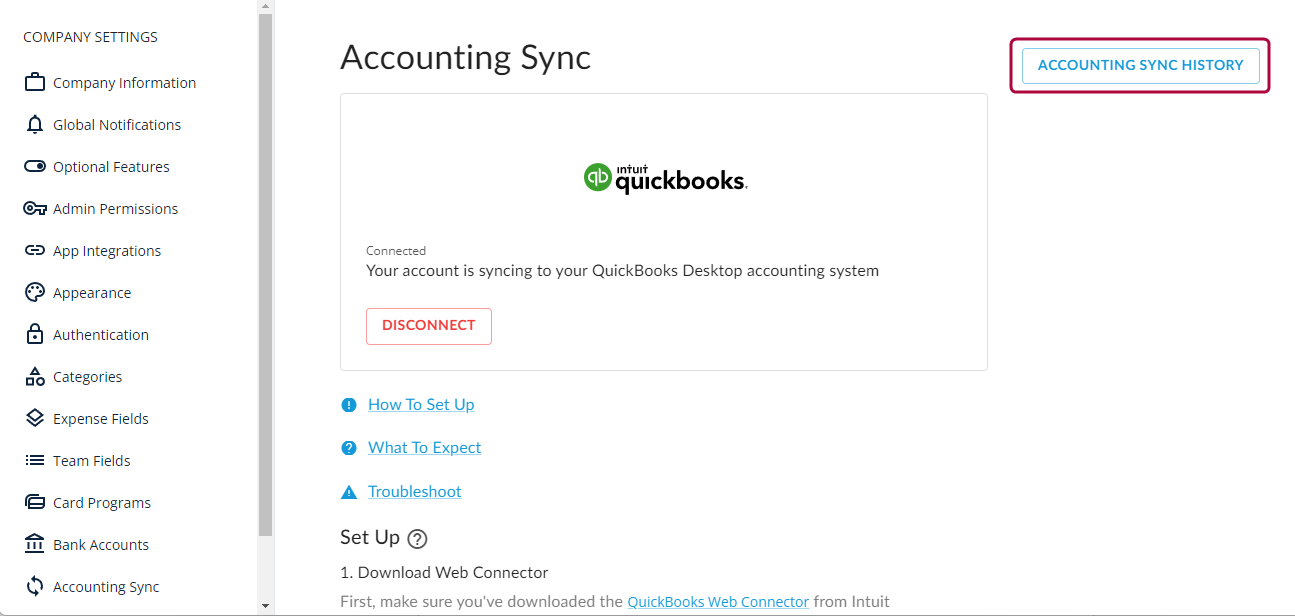Select the Admin Permissions key icon
Screen dimensions: 1295x616
point(32,208)
